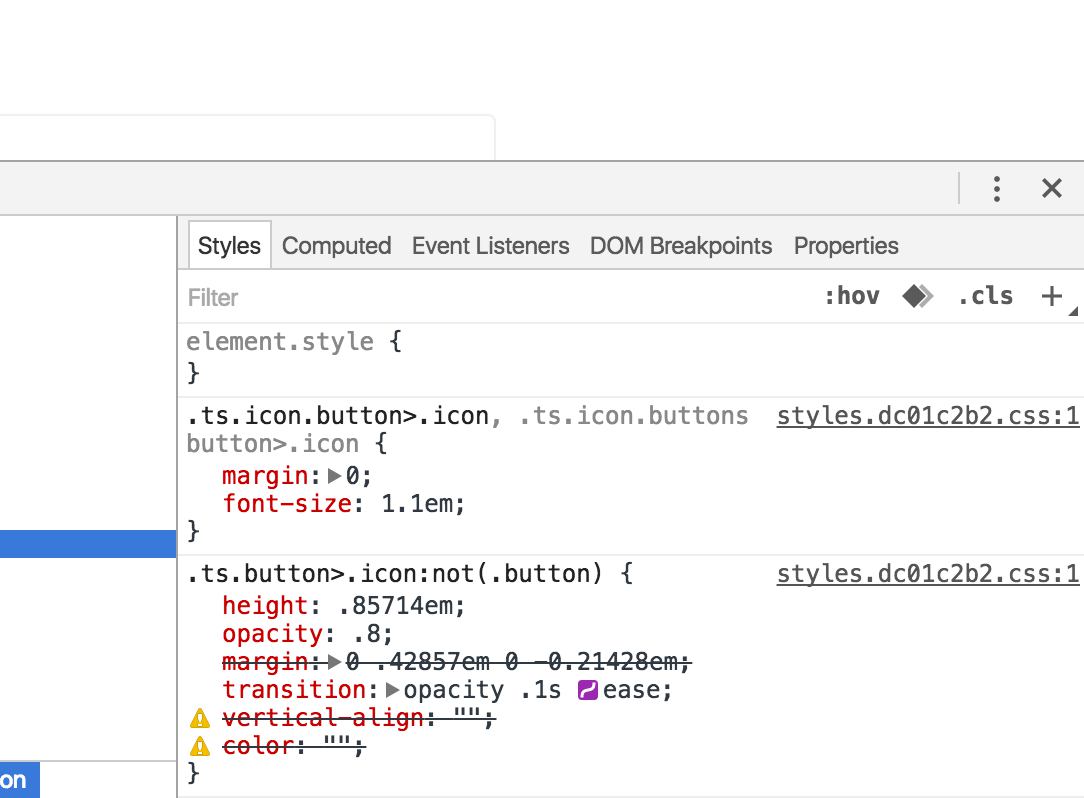Toggle the .cls element classes panel
The height and width of the screenshot is (798, 1084).
985,296
